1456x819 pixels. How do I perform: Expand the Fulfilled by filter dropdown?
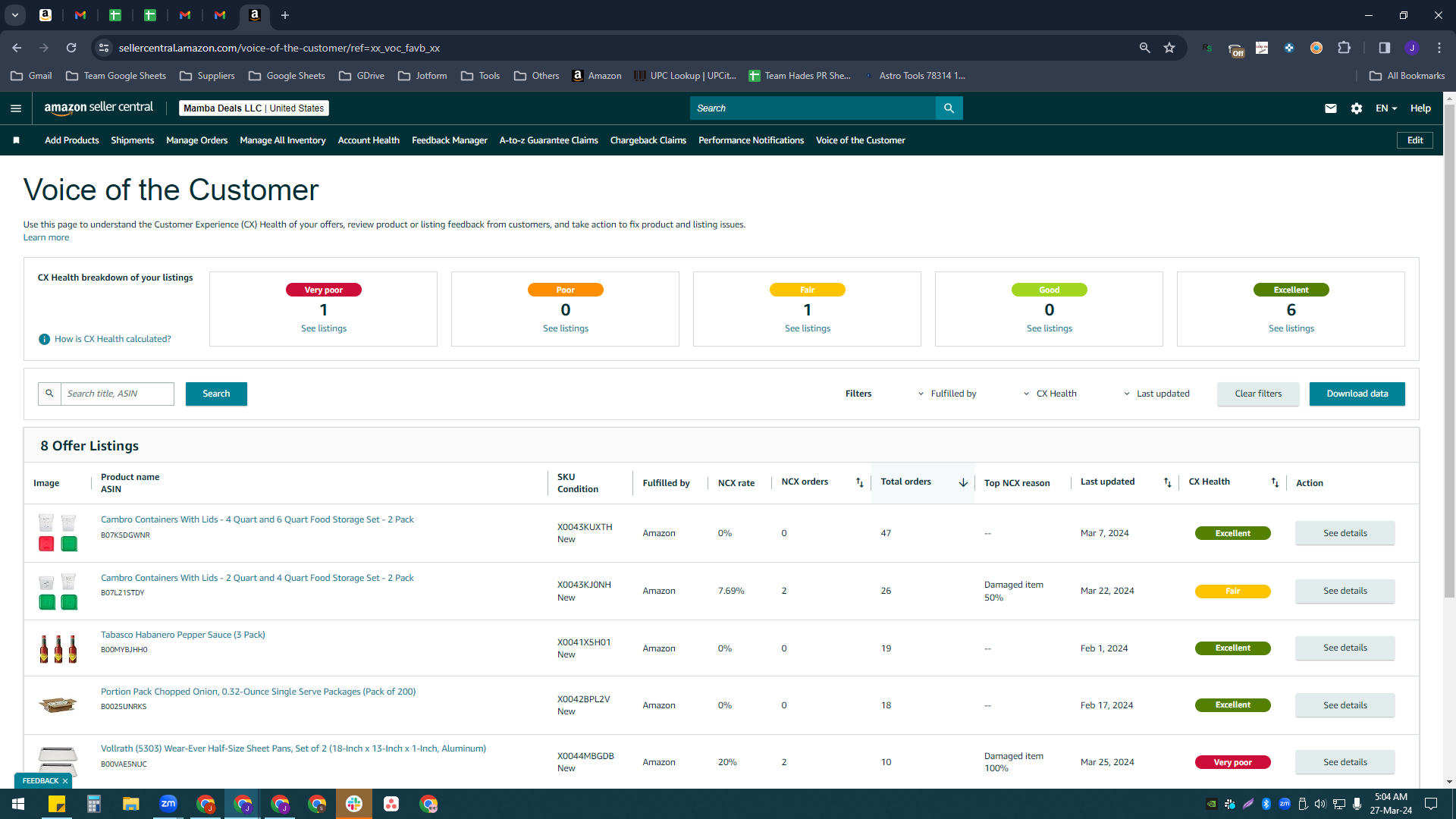pos(947,394)
